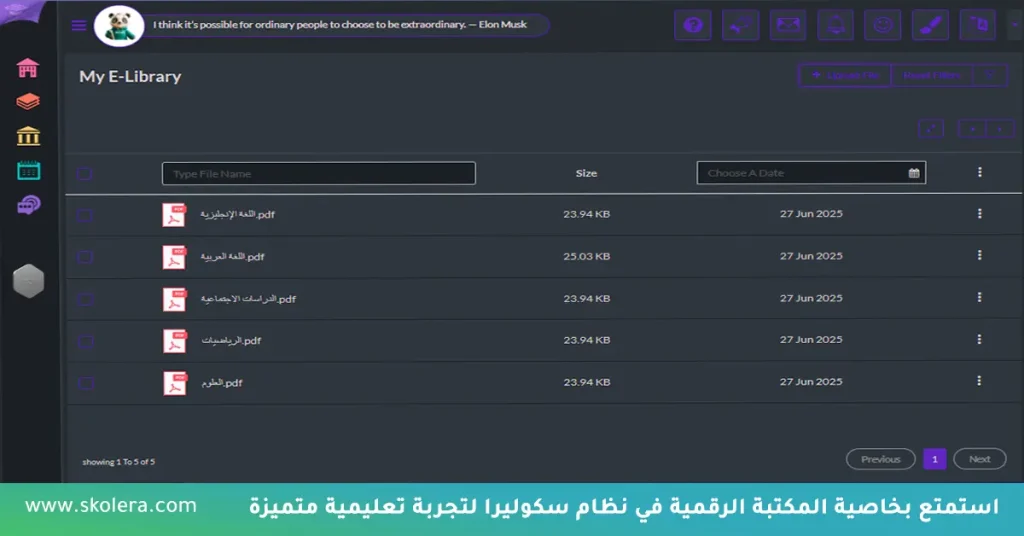Viewport: 1024px width, 536px height.
Task: Open the notifications bell icon
Action: 835,25
